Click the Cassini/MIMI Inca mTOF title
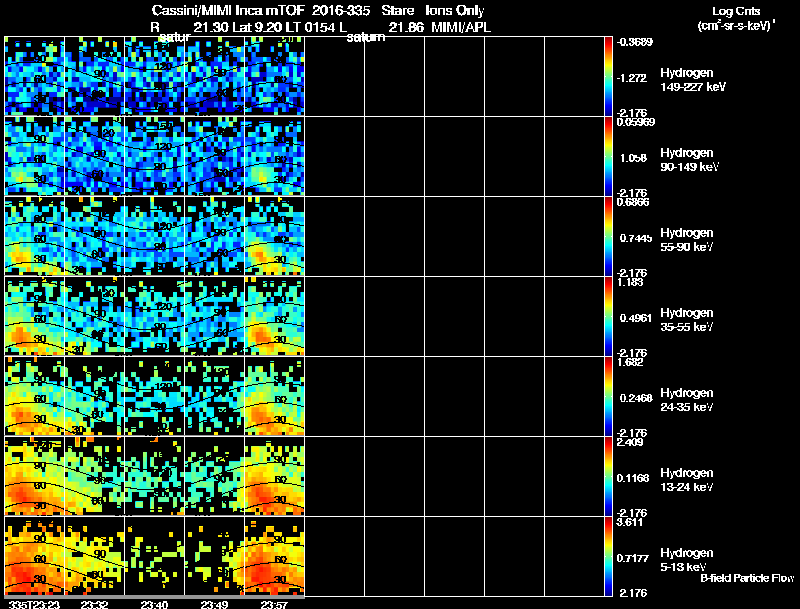This screenshot has width=800, height=609. (228, 11)
